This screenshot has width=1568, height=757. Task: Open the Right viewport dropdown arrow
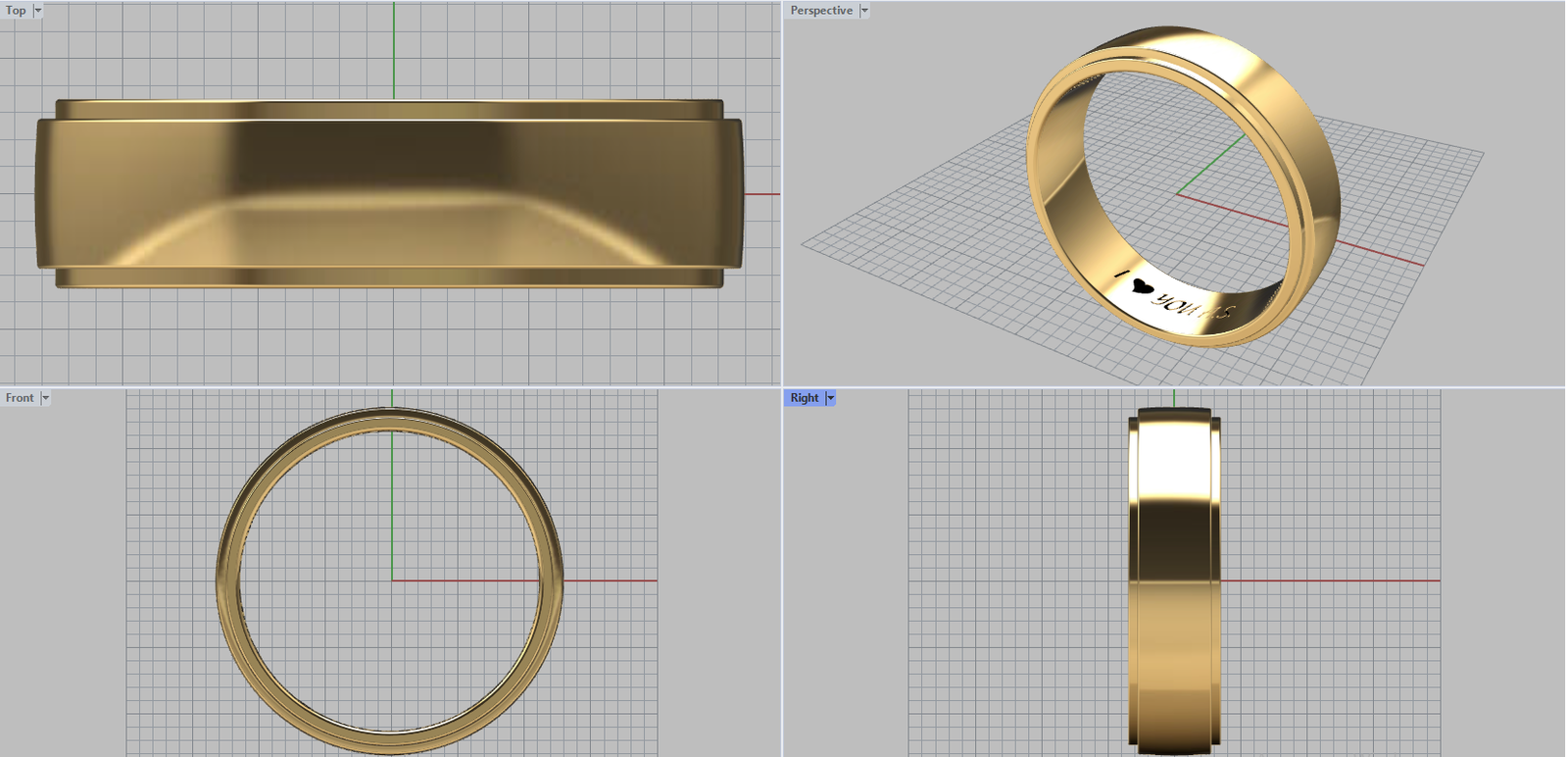(830, 398)
